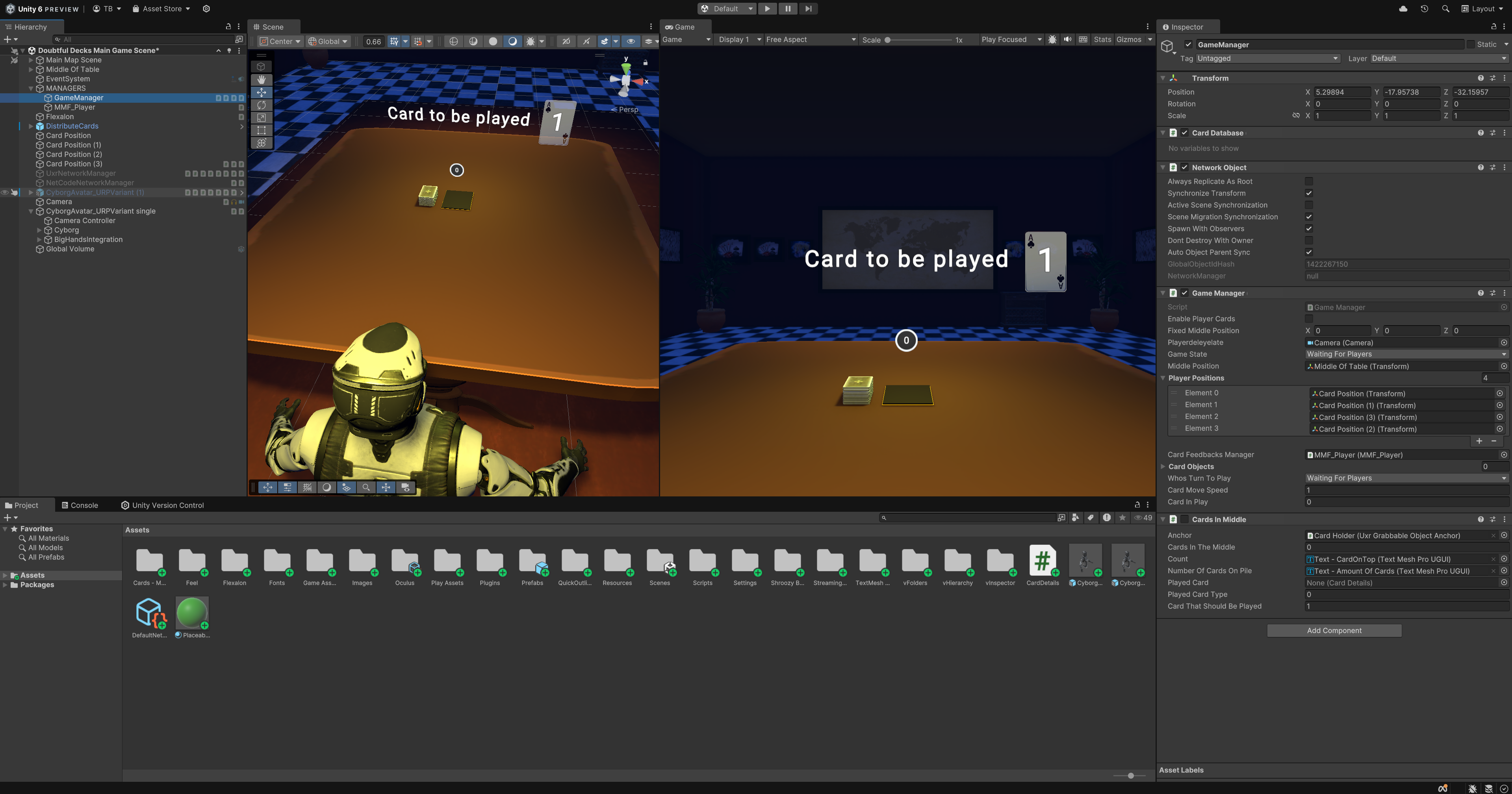Open global search magnifier icon

[1445, 9]
